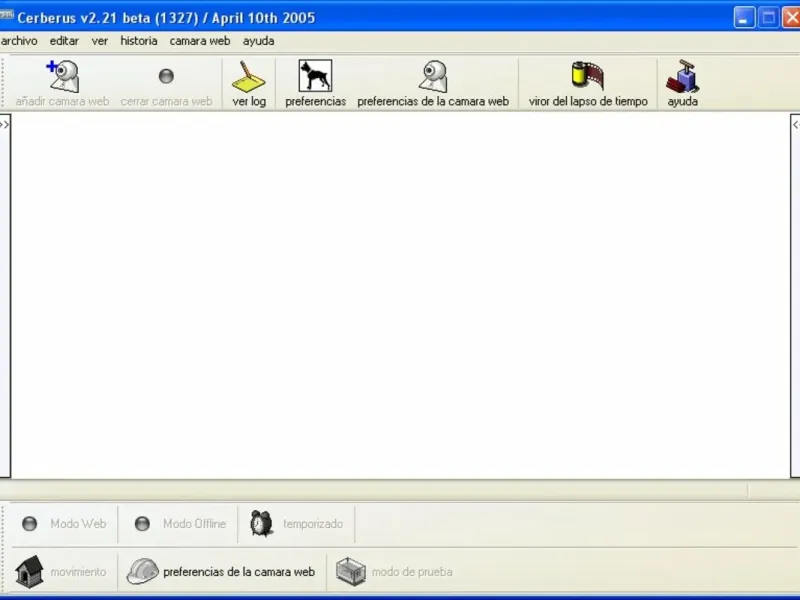Image resolution: width=800 pixels, height=600 pixels.
Task: Click the ayuda toolbar icon
Action: [x=683, y=76]
